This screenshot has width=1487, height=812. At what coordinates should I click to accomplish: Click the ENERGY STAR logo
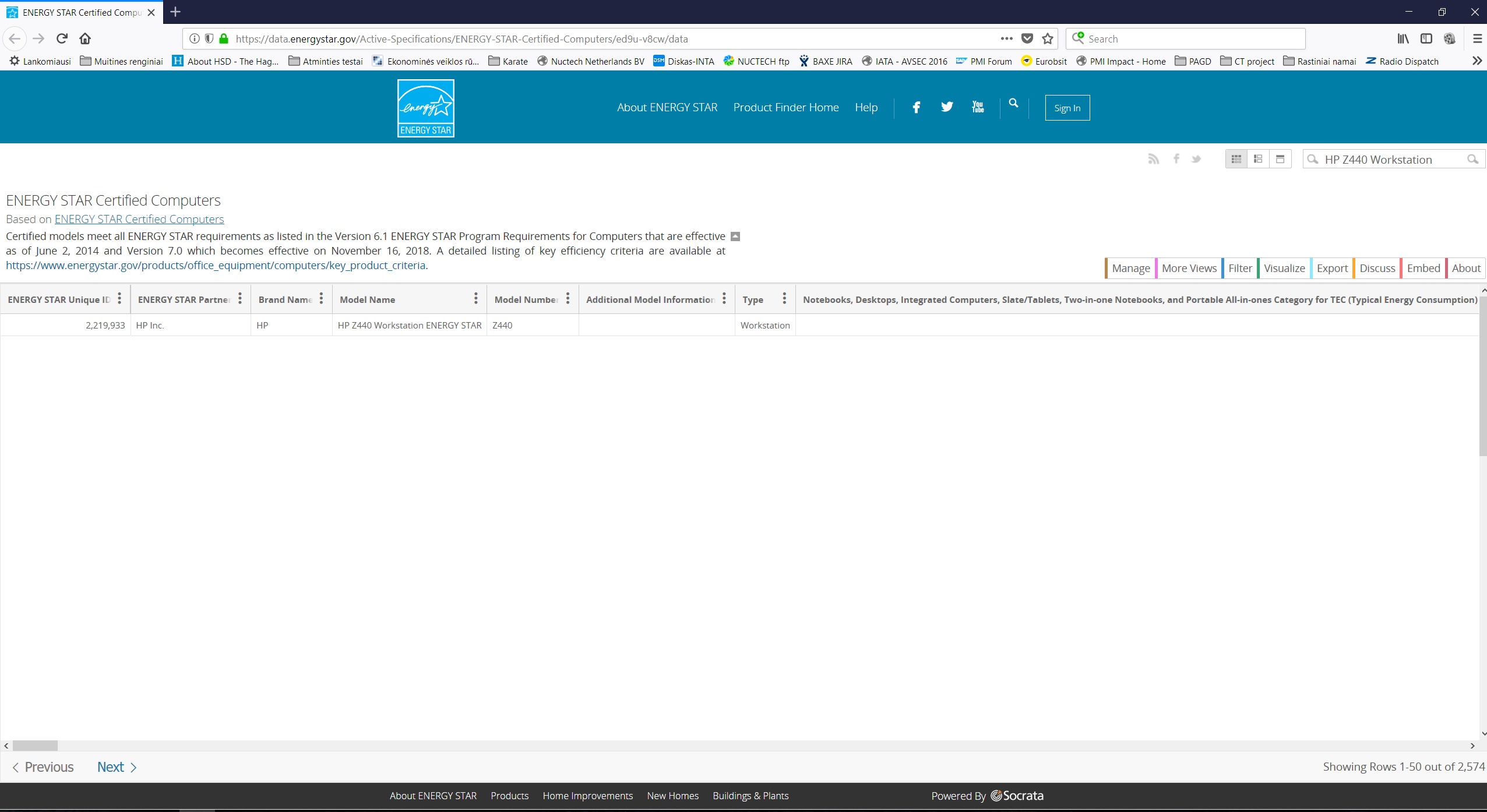coord(425,108)
